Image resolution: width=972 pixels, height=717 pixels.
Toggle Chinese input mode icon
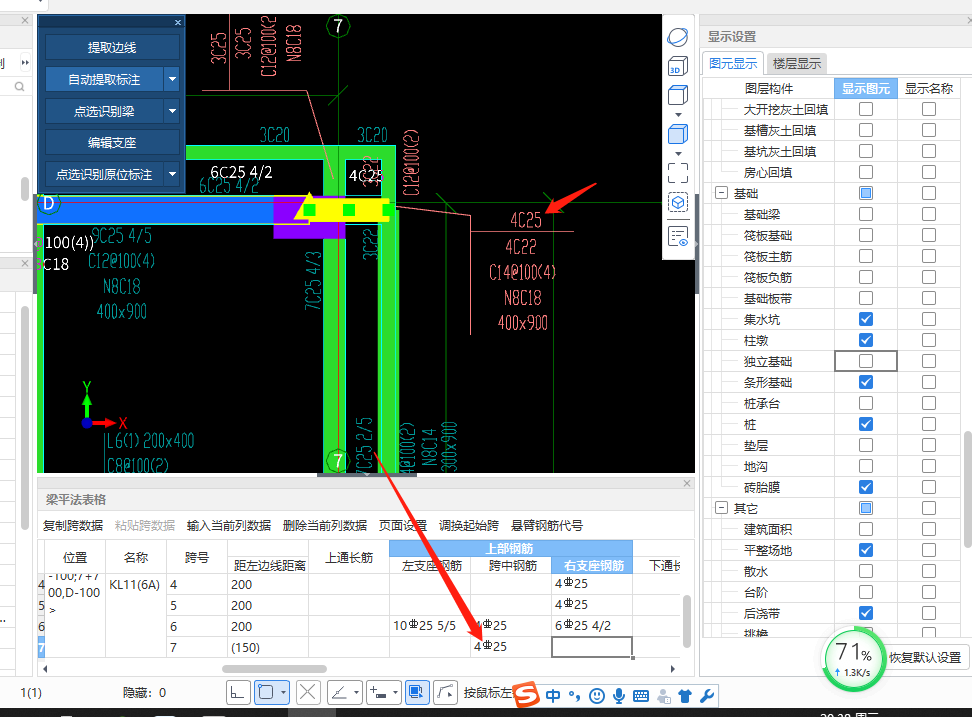tap(553, 696)
